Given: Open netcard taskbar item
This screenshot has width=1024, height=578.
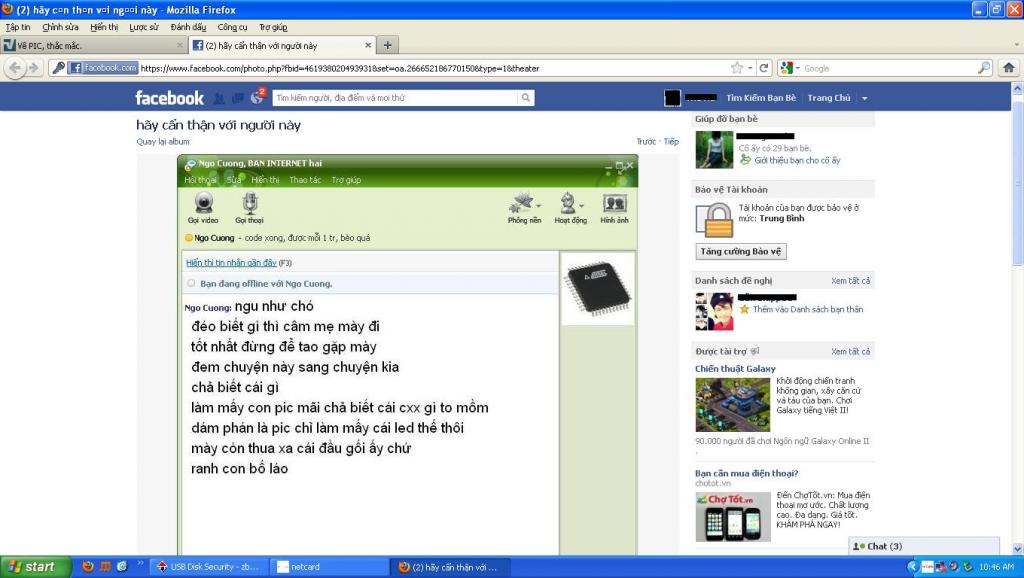Looking at the screenshot, I should pyautogui.click(x=329, y=567).
